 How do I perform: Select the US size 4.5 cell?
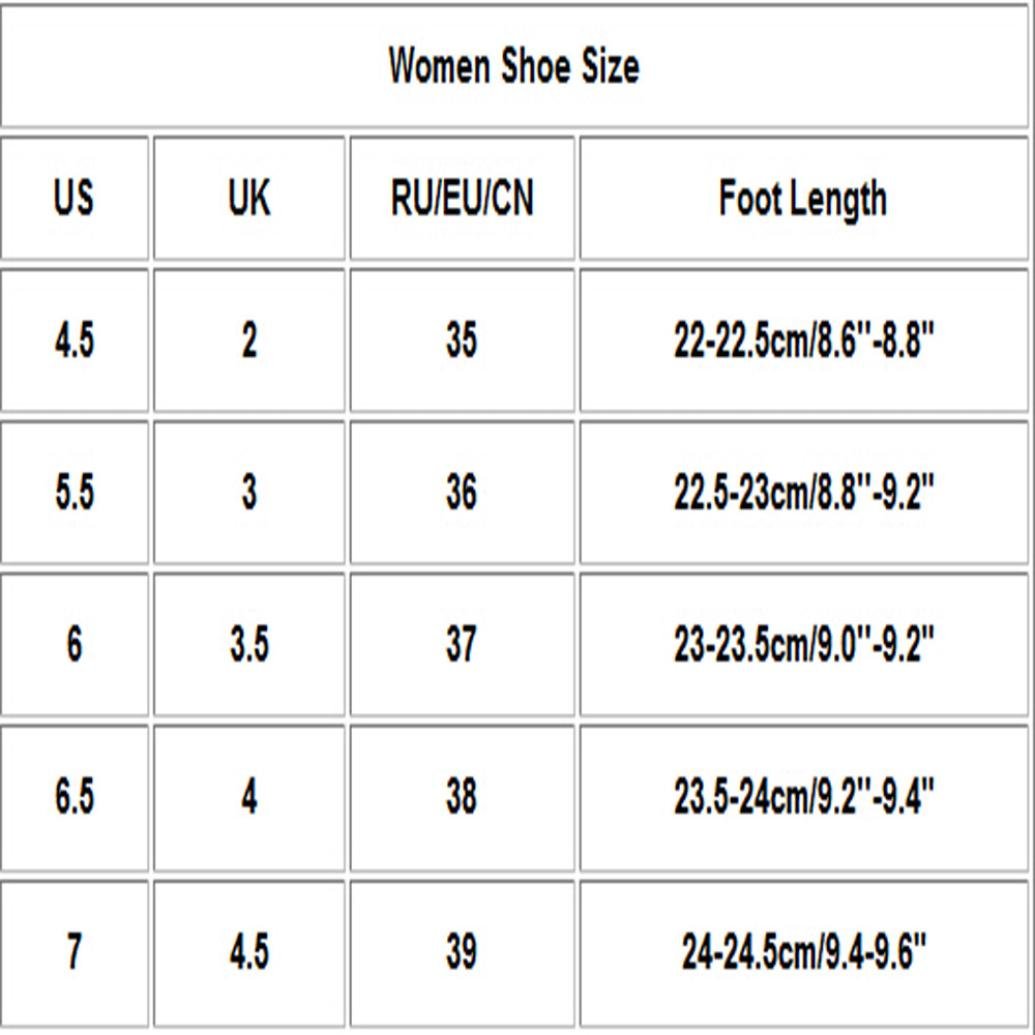point(74,341)
